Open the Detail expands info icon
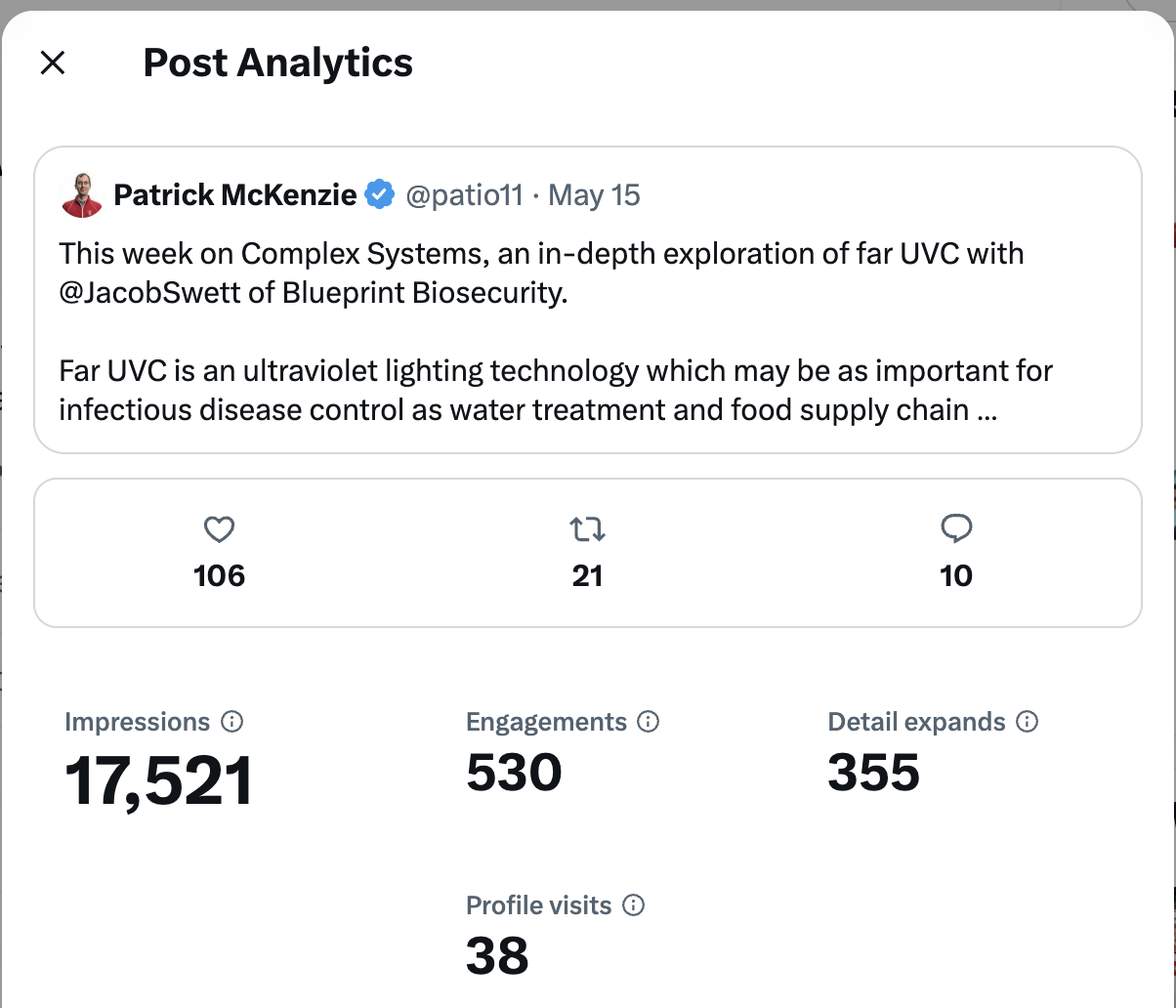Image resolution: width=1176 pixels, height=1008 pixels. coord(1027,722)
